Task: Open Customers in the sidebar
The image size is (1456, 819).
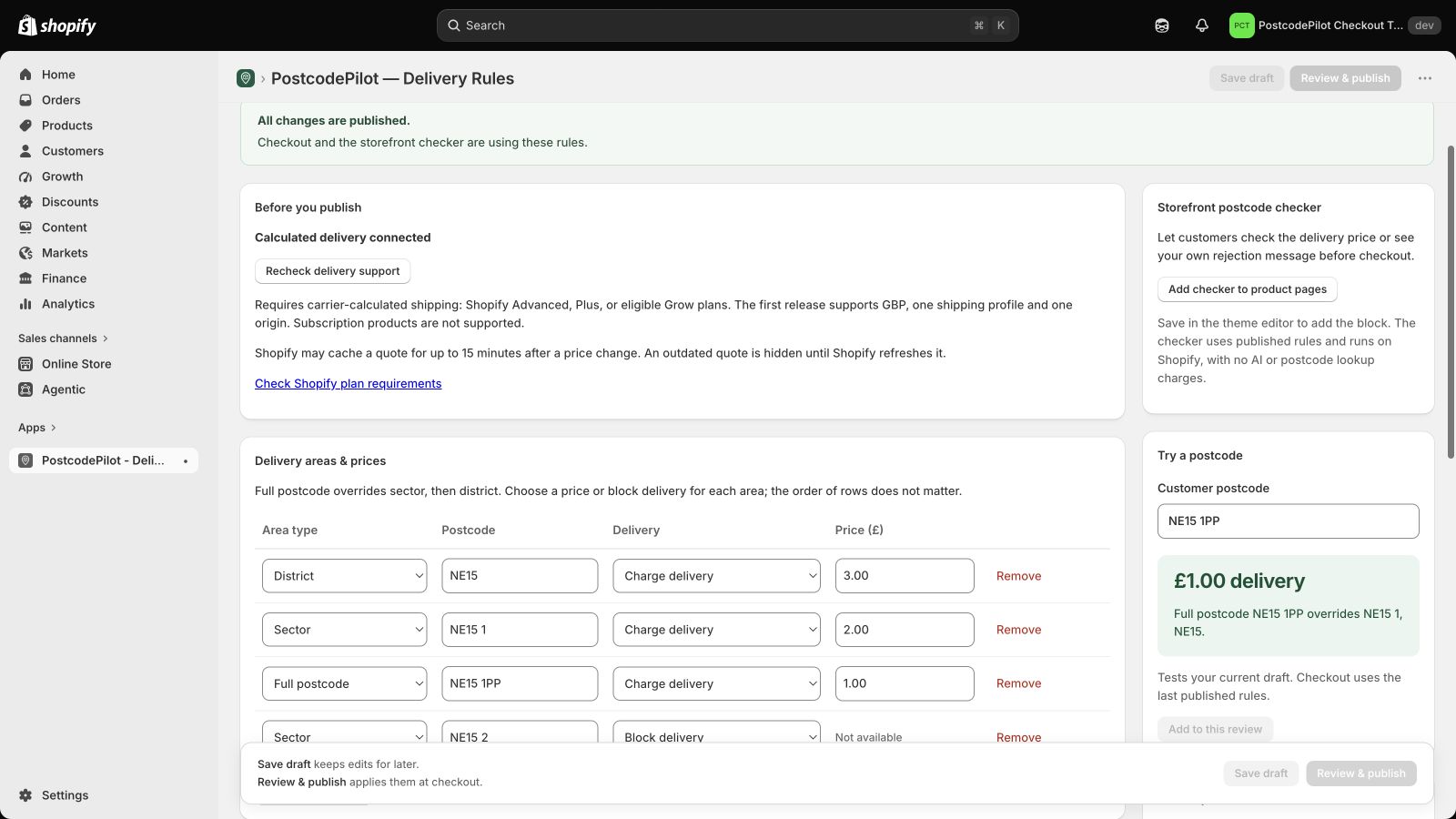Action: point(73,151)
